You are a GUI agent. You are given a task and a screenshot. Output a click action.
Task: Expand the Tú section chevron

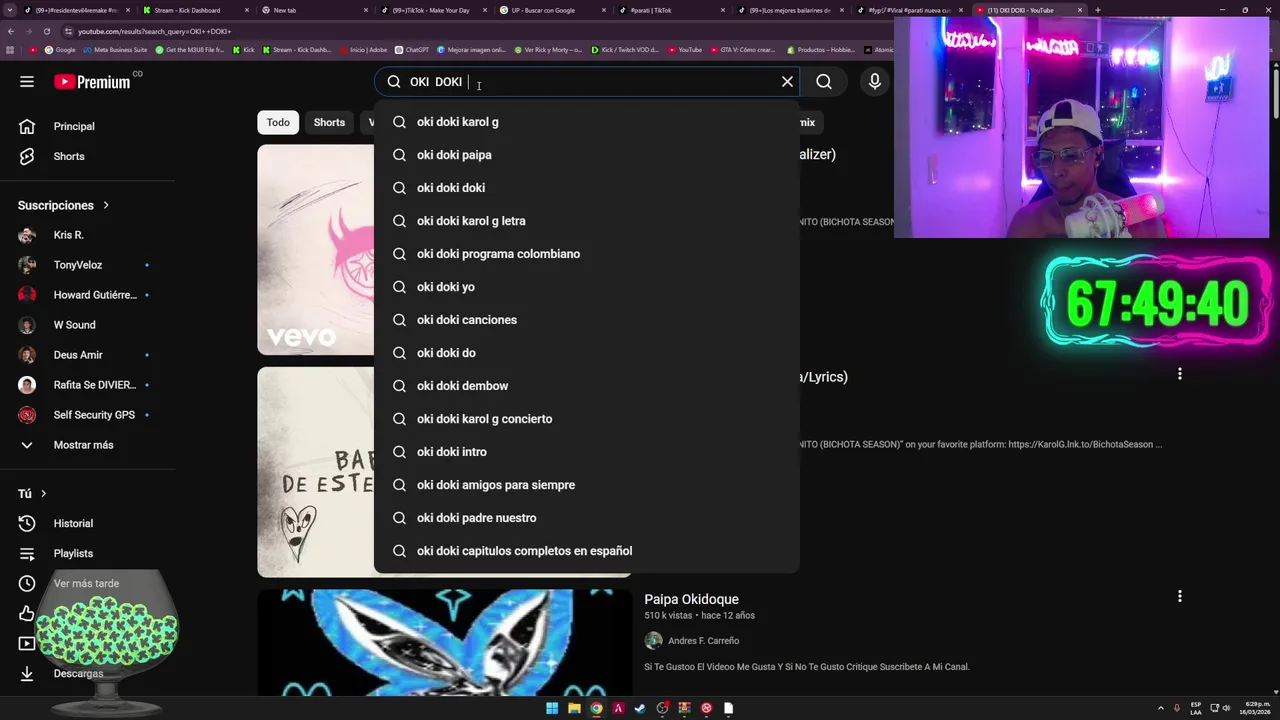(43, 493)
